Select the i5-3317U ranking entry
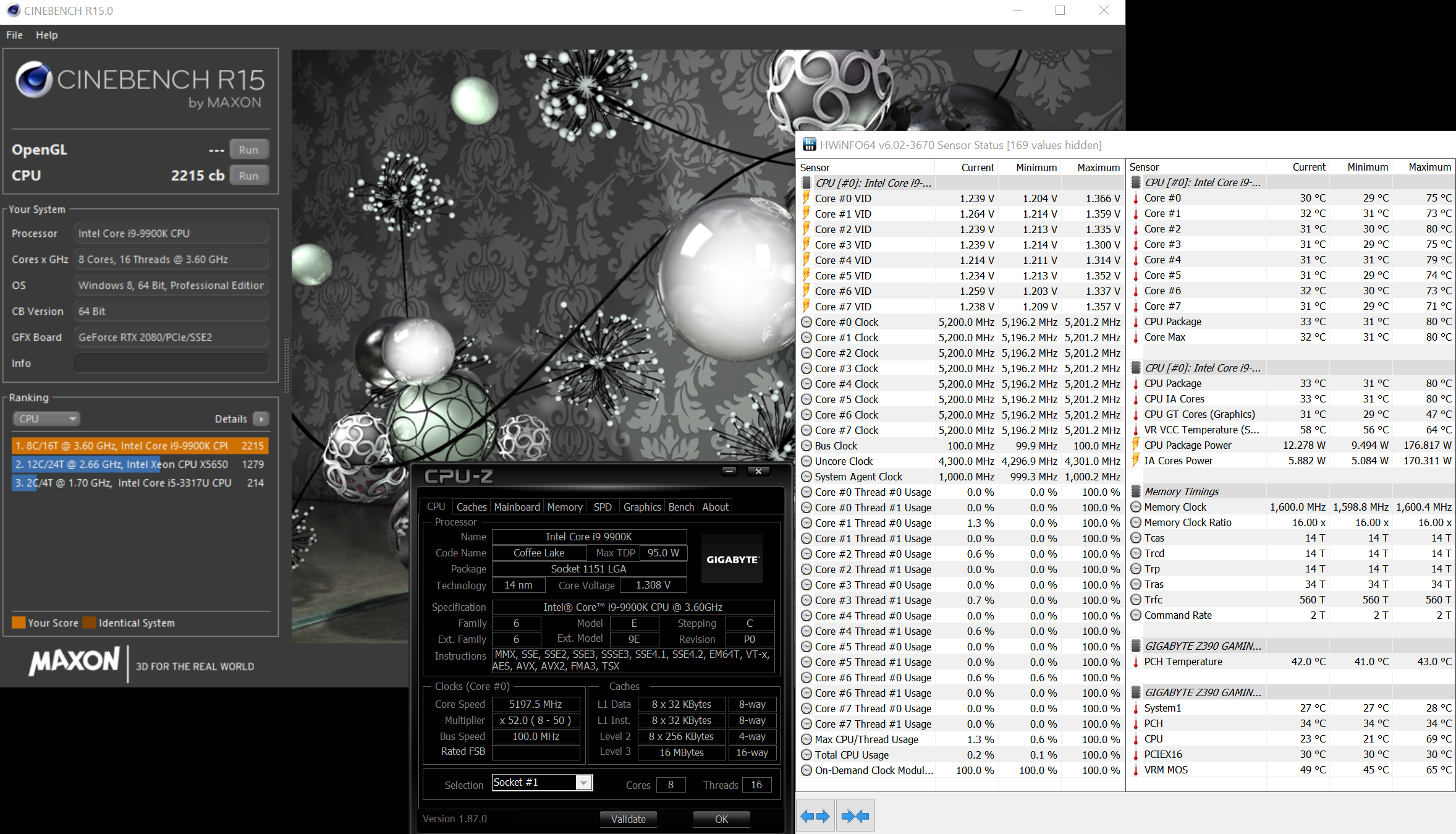1456x834 pixels. coord(140,483)
